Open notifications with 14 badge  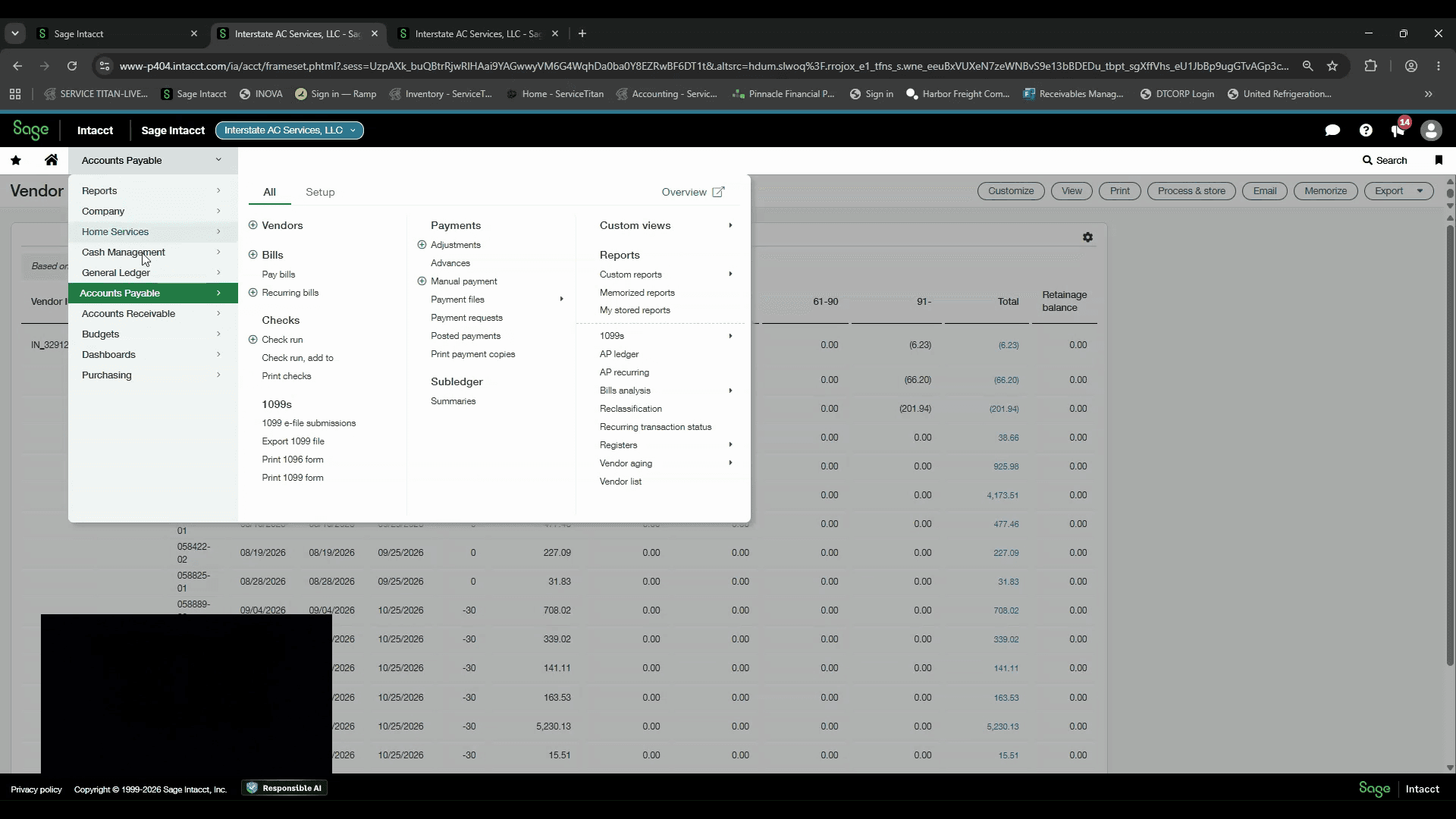click(1399, 129)
